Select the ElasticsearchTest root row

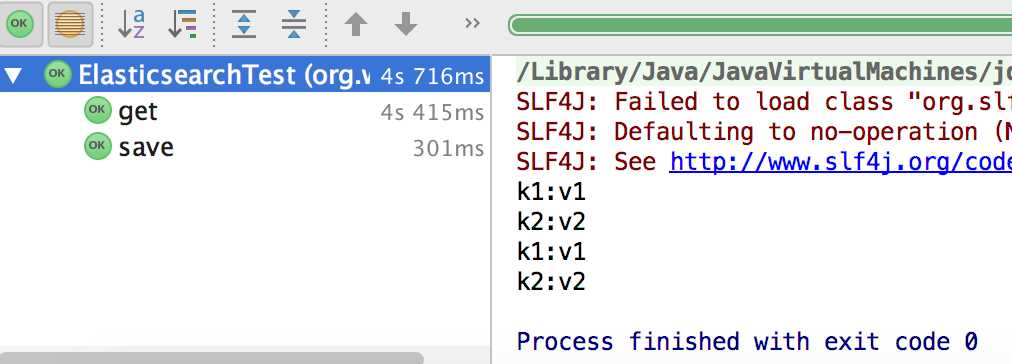[x=245, y=75]
